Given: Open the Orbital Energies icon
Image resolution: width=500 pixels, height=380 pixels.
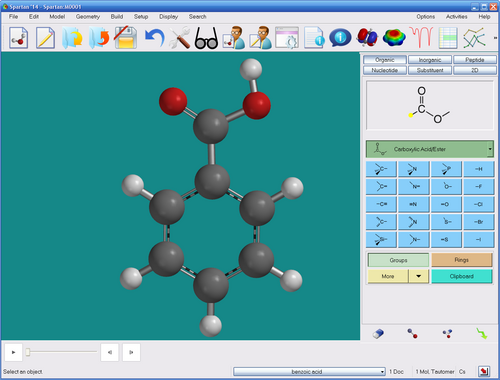Looking at the screenshot, I should 367,37.
